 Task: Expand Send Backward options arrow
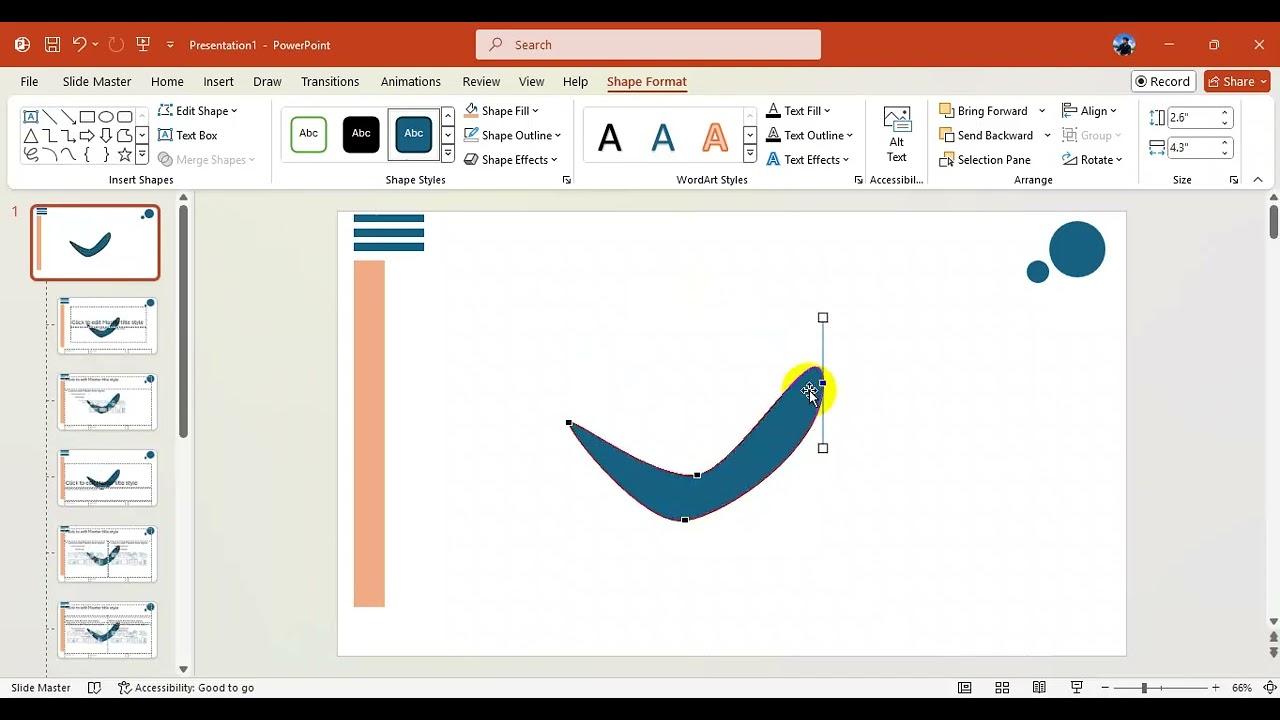pos(1047,135)
